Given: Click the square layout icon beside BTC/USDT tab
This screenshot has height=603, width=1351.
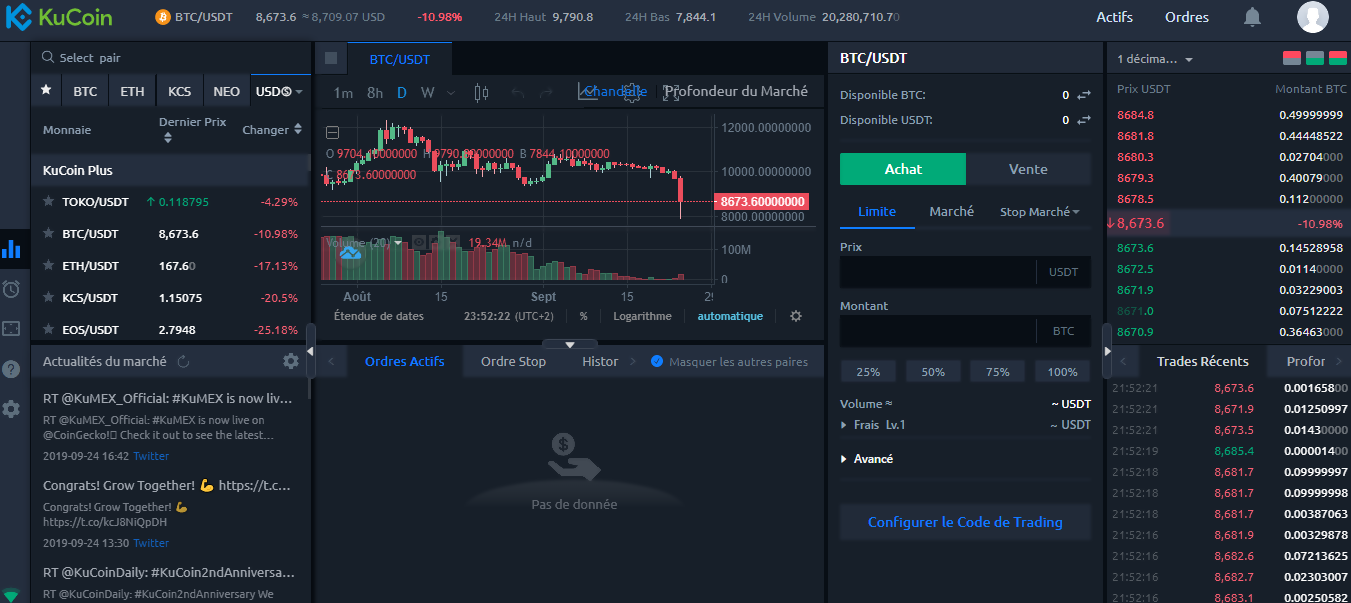Looking at the screenshot, I should click(x=331, y=58).
